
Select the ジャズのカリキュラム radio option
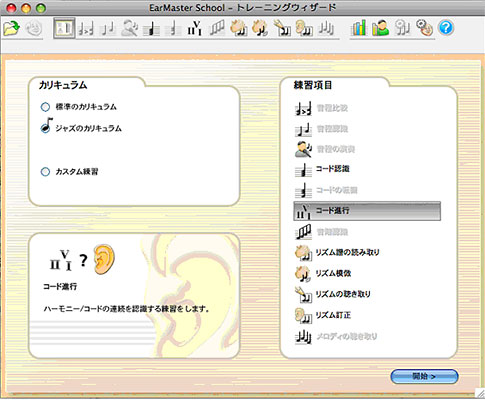click(45, 128)
